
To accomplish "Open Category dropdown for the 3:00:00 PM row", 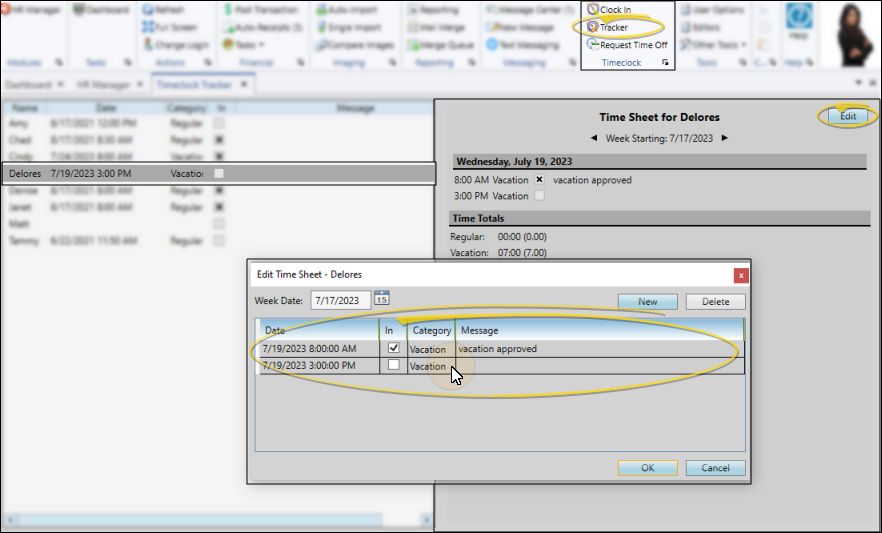I will tap(428, 366).
